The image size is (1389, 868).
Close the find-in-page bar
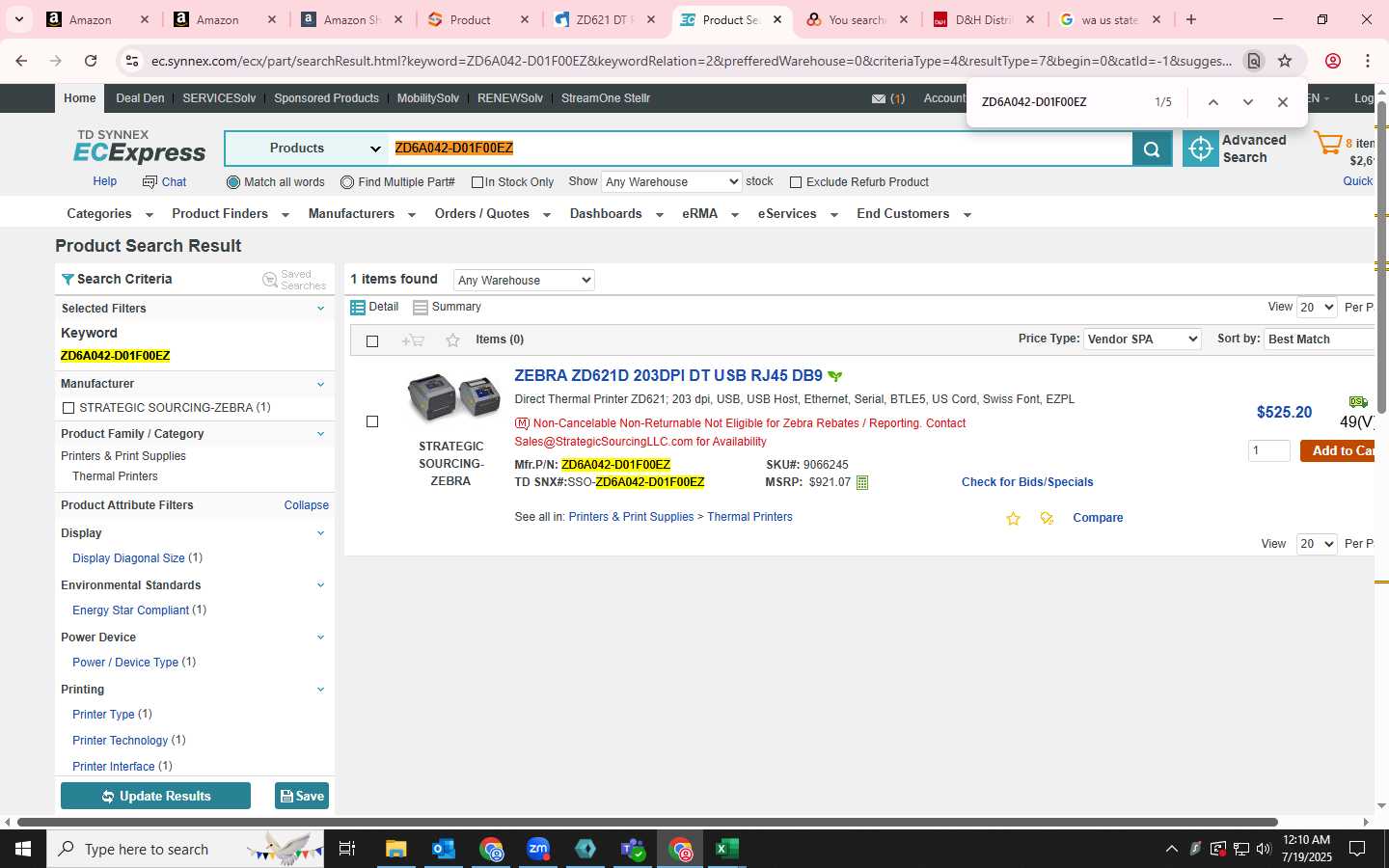click(1282, 102)
